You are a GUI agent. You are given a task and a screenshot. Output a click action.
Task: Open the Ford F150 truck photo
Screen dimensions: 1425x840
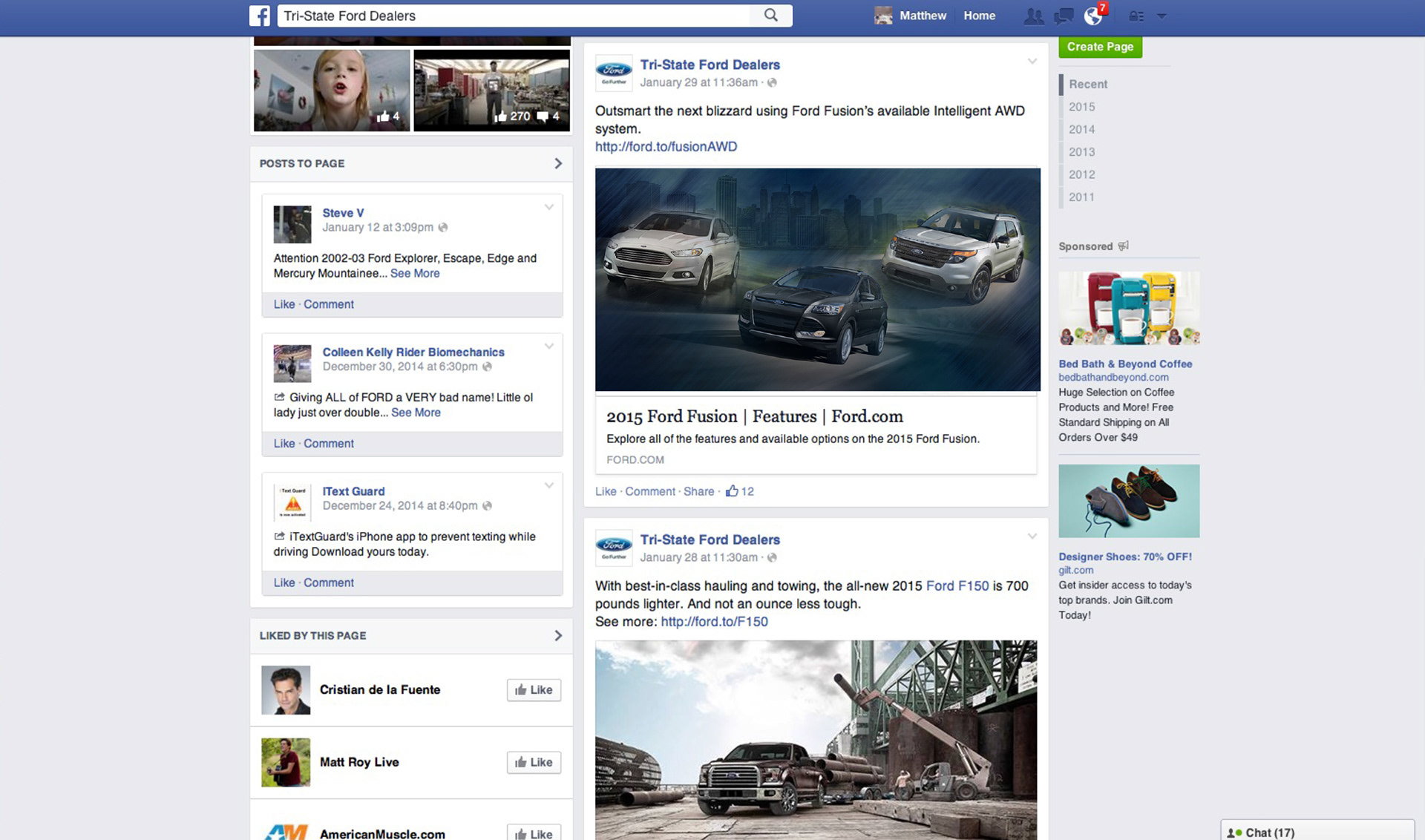816,740
